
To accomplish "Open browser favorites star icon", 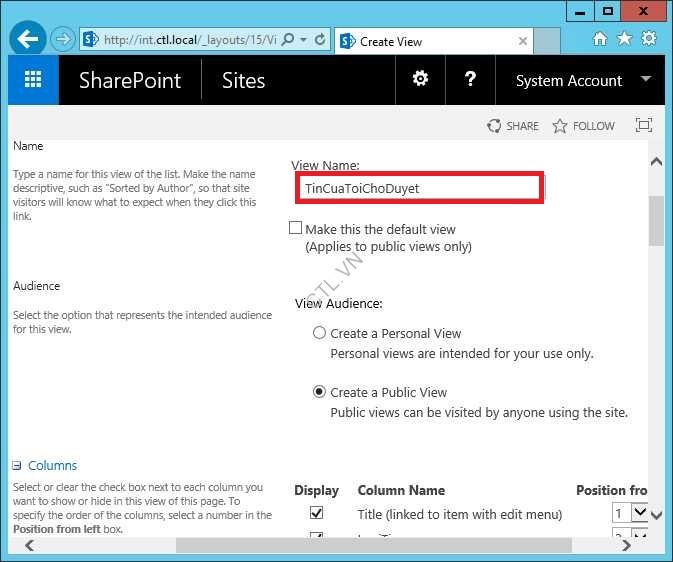I will 625,39.
